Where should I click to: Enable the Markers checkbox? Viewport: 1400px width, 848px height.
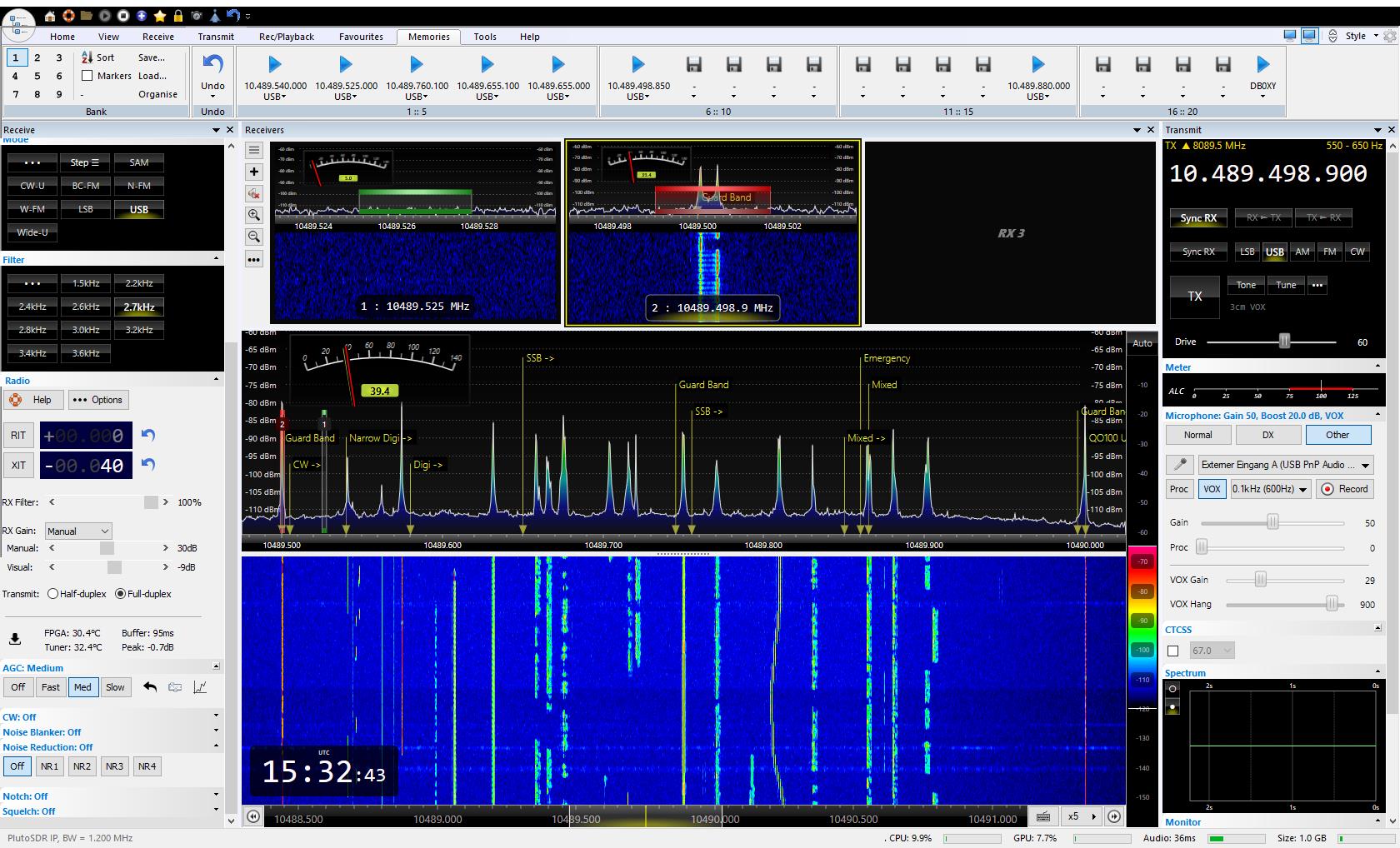[x=87, y=76]
